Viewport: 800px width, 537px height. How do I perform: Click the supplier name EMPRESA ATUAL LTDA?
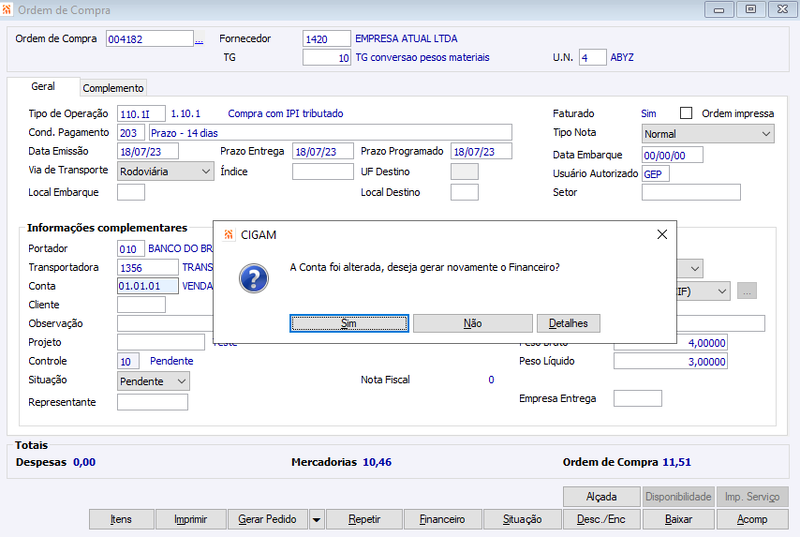pyautogui.click(x=406, y=39)
